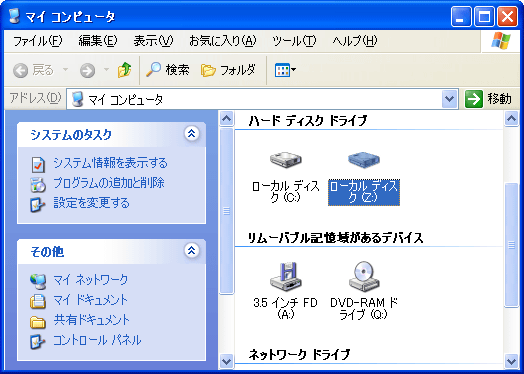This screenshot has width=524, height=374.
Task: Open 表示(V) menu
Action: tap(153, 41)
